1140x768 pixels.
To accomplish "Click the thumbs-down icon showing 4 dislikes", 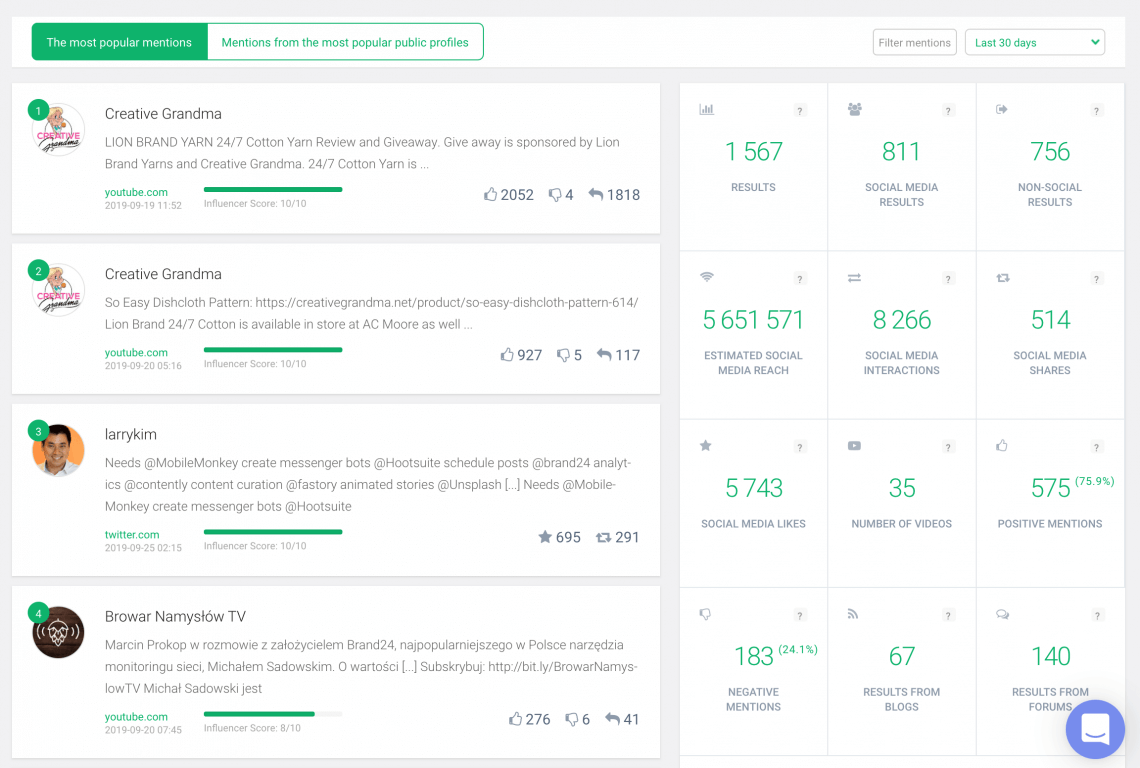I will point(555,194).
